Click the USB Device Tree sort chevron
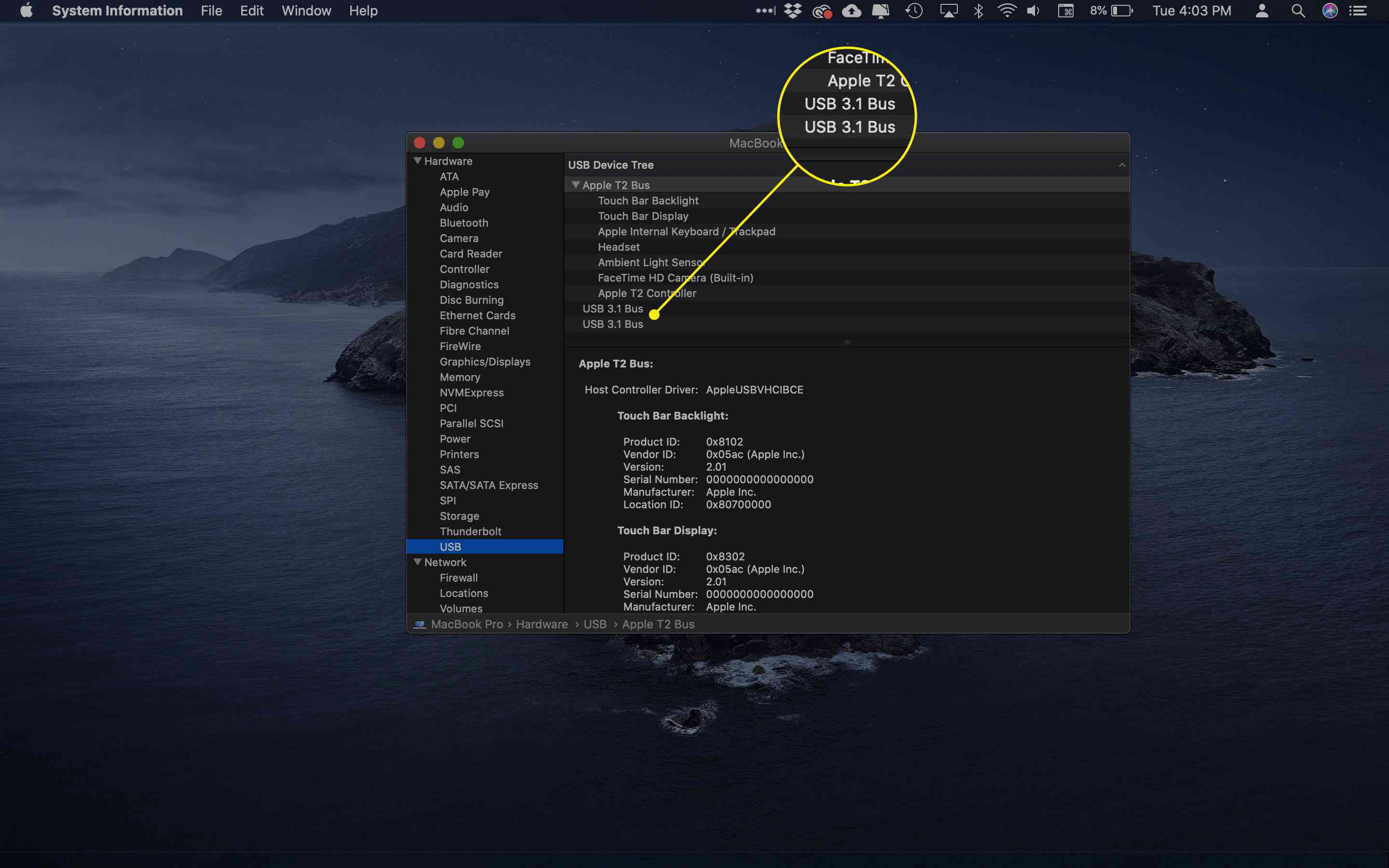 1121,165
